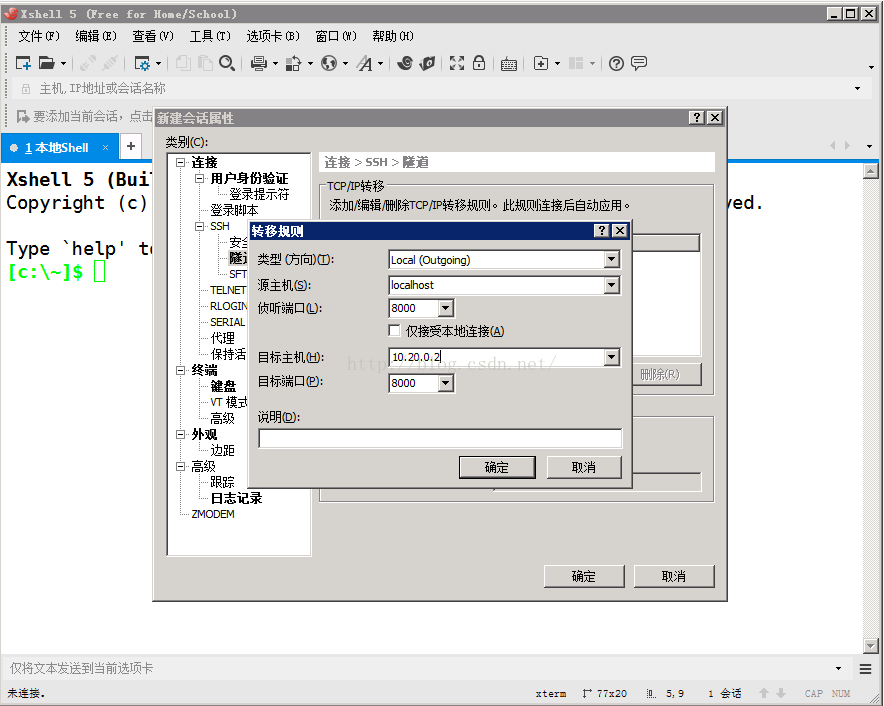Launch Xftp with the spiral icon
The height and width of the screenshot is (706, 884).
pos(405,63)
